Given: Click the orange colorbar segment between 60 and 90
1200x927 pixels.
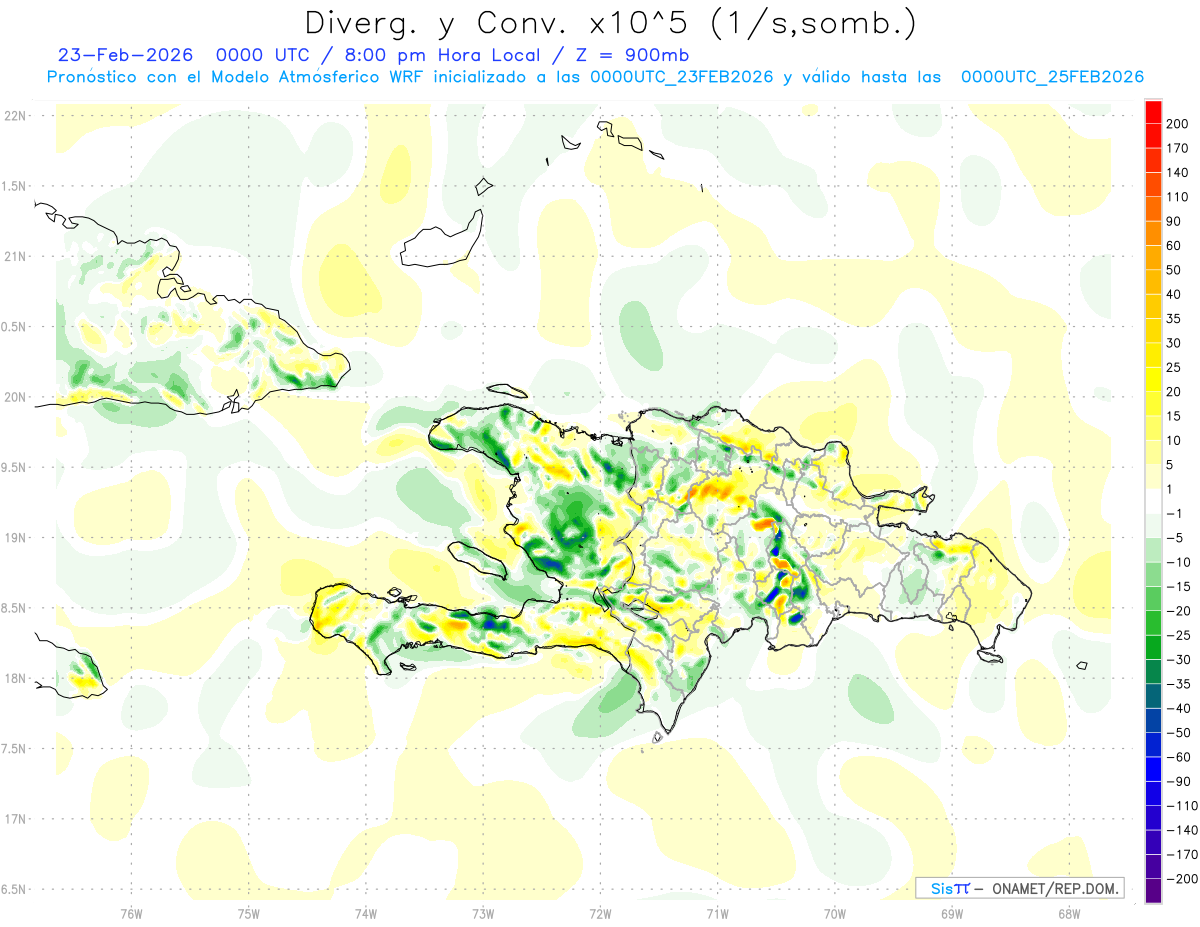Looking at the screenshot, I should click(x=1154, y=233).
